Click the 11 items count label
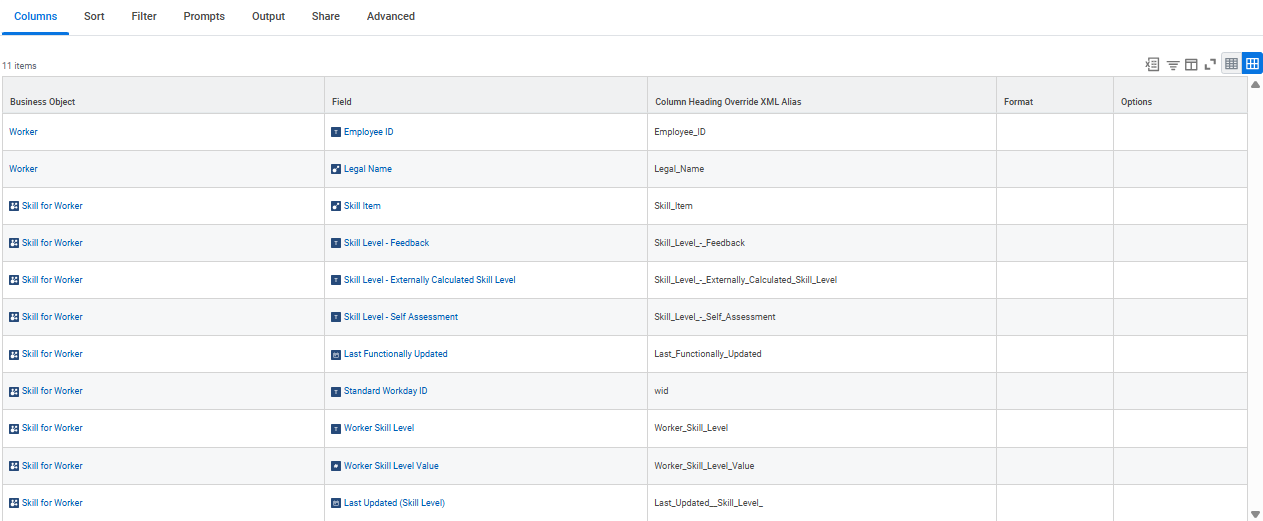1263x521 pixels. 19,66
